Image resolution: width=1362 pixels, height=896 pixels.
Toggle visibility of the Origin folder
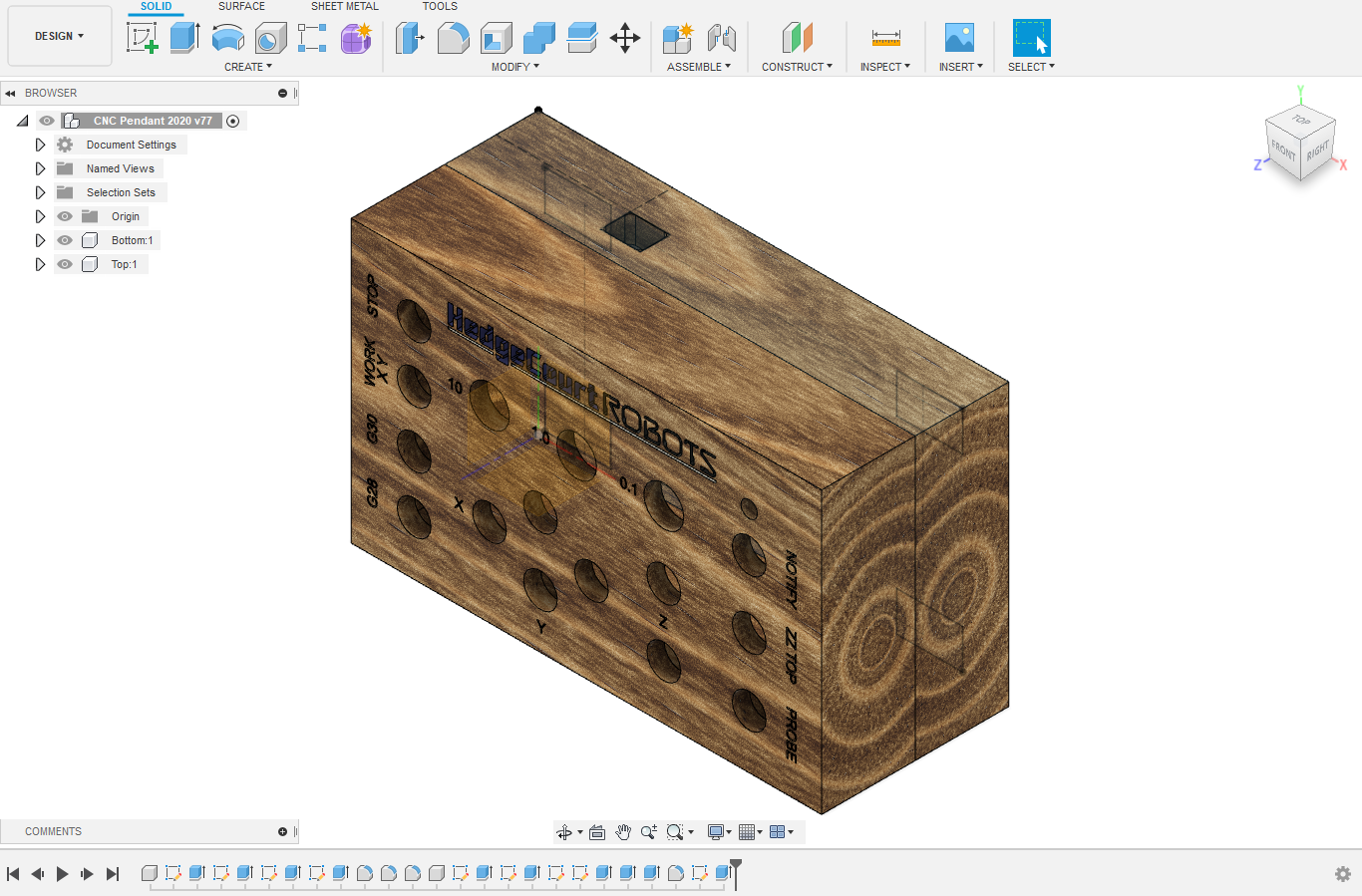pyautogui.click(x=65, y=216)
